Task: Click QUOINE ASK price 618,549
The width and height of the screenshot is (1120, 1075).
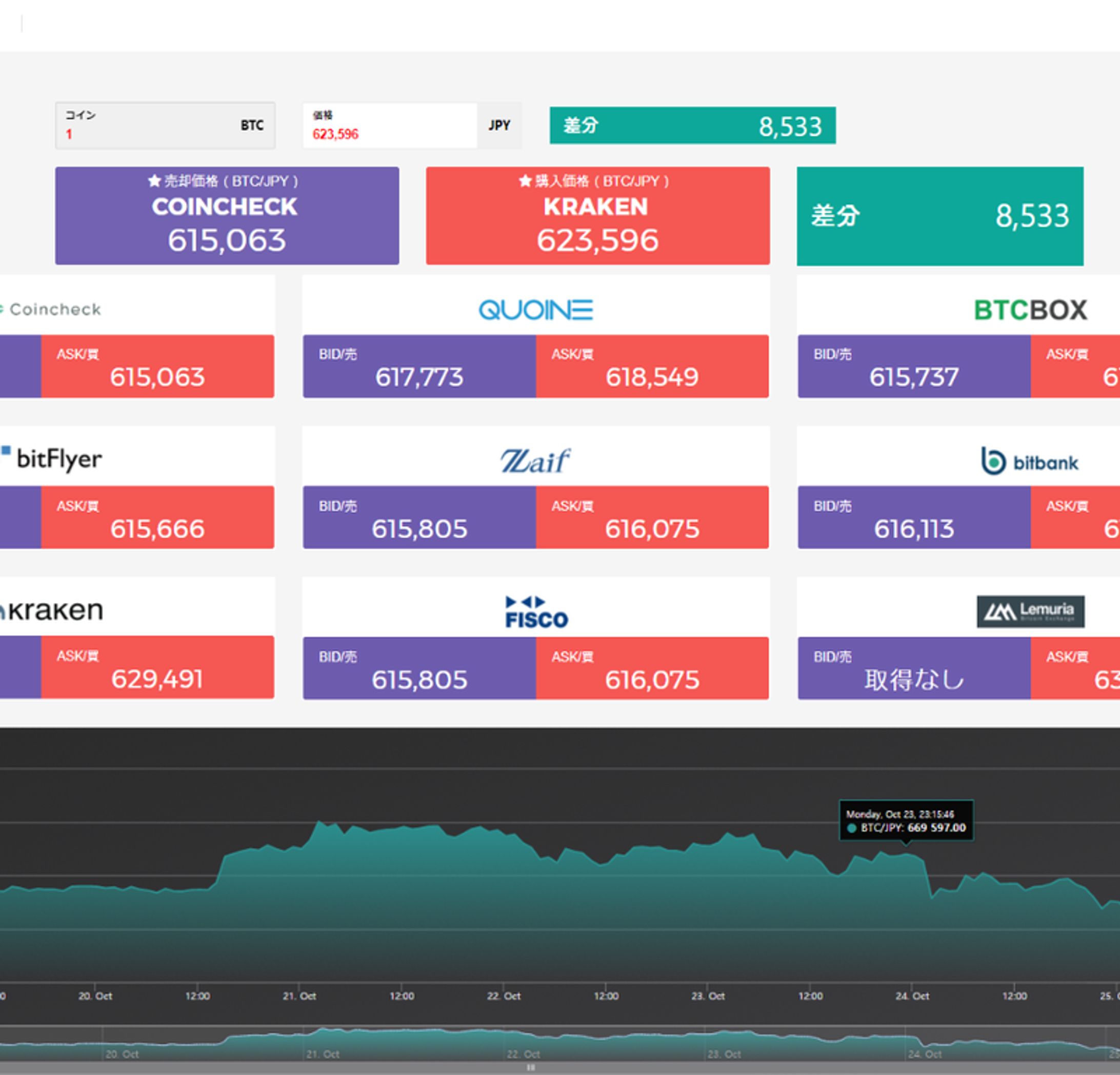Action: coord(652,366)
